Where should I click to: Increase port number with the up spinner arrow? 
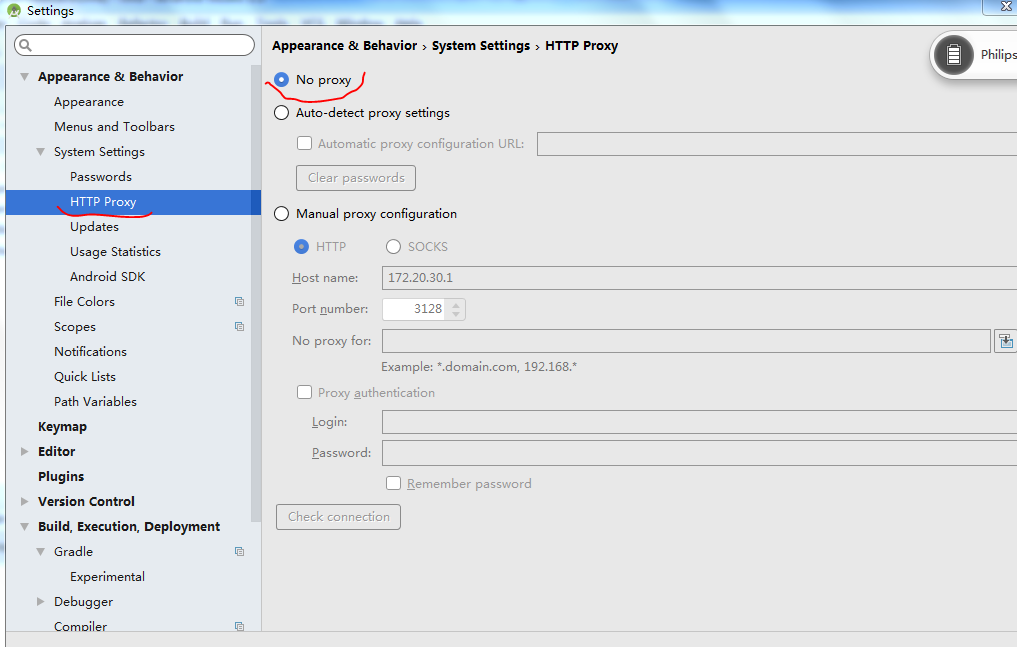tap(456, 304)
